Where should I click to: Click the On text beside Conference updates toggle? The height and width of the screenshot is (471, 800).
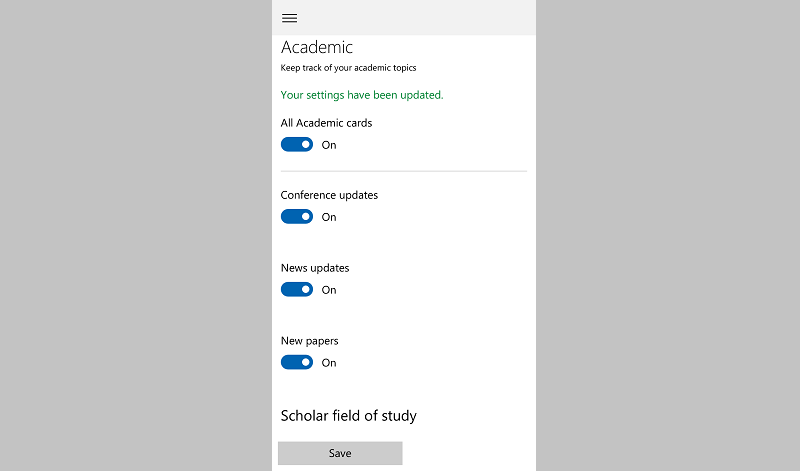click(329, 217)
